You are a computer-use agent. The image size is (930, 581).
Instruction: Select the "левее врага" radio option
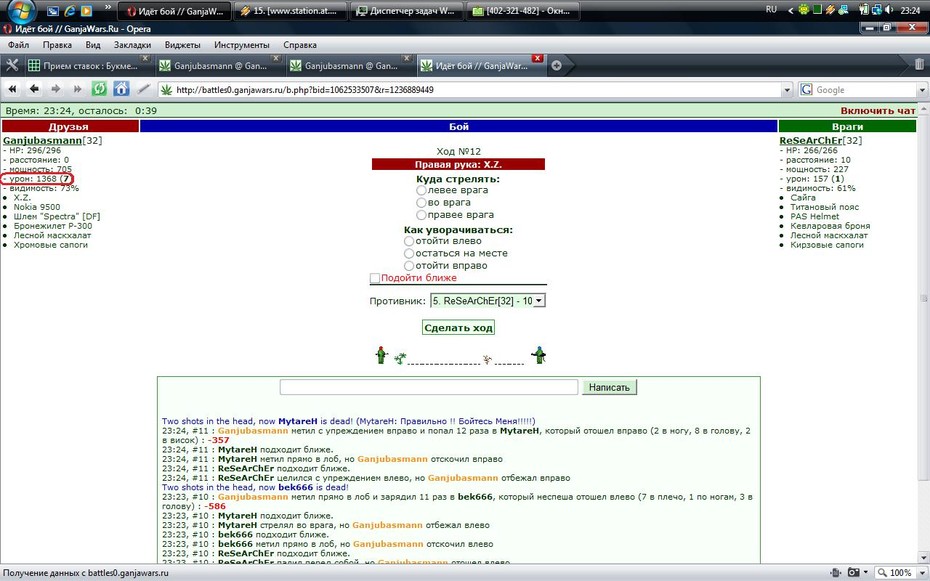tap(421, 190)
